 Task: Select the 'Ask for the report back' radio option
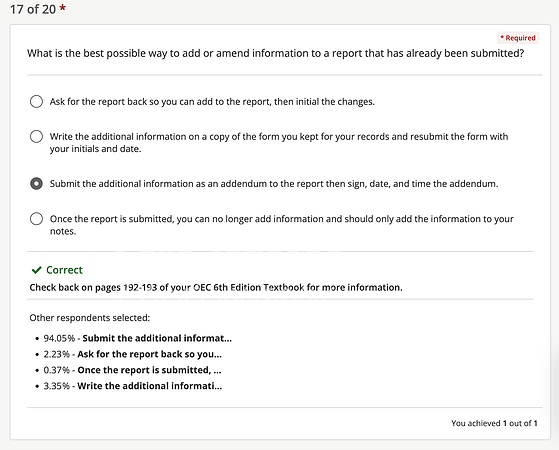[x=36, y=102]
